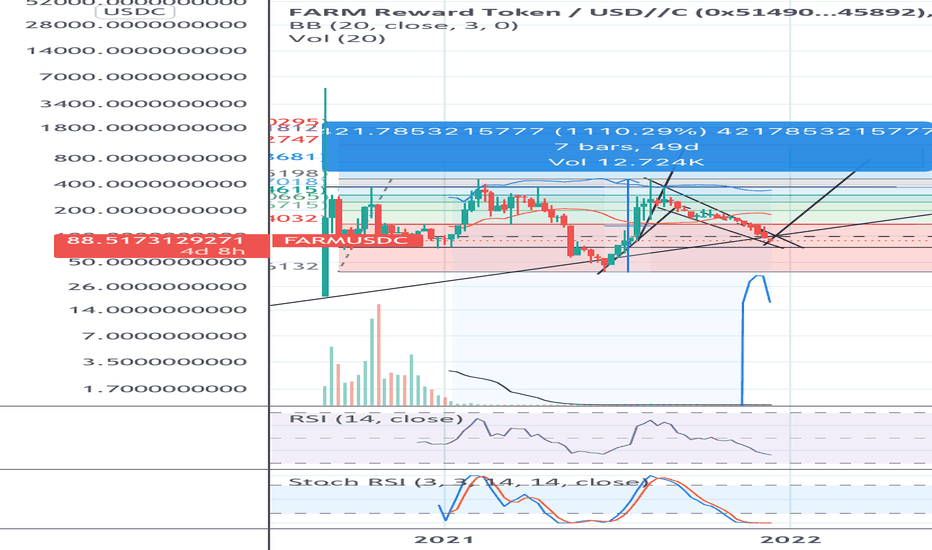Click the 50.0000000000 price axis label
Image resolution: width=932 pixels, height=550 pixels.
[x=158, y=263]
